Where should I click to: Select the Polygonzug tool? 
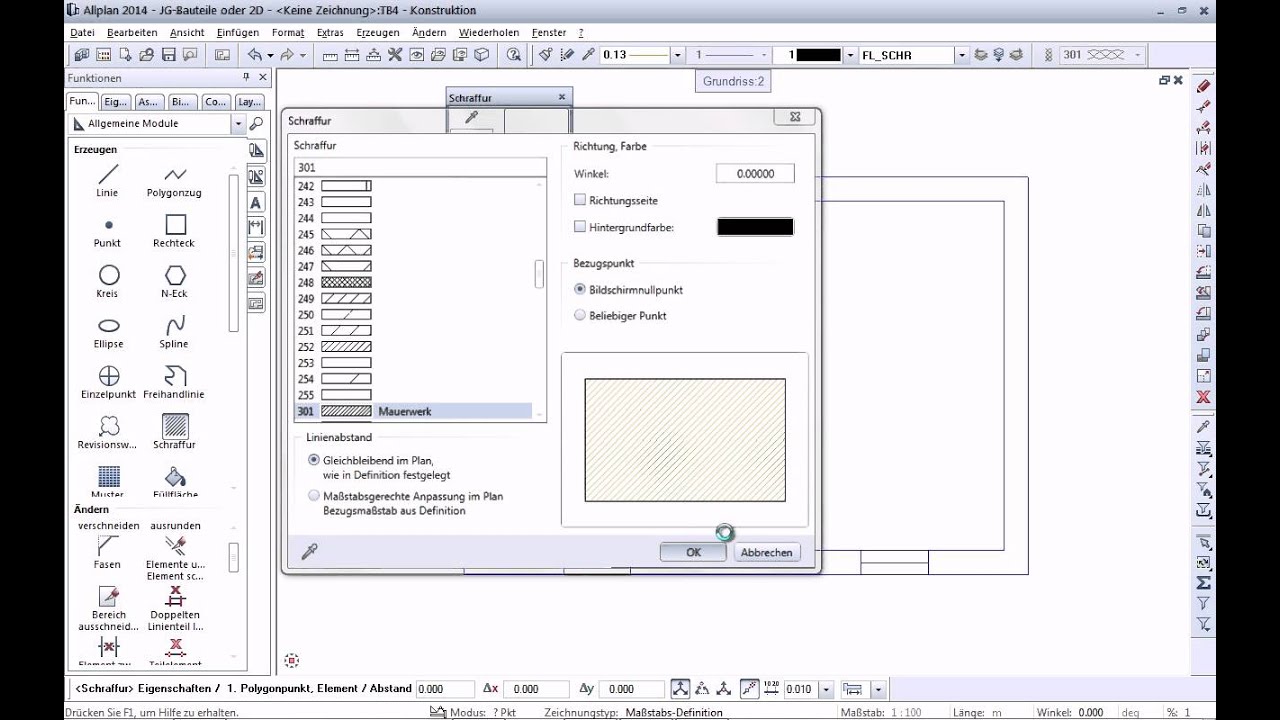(x=174, y=181)
